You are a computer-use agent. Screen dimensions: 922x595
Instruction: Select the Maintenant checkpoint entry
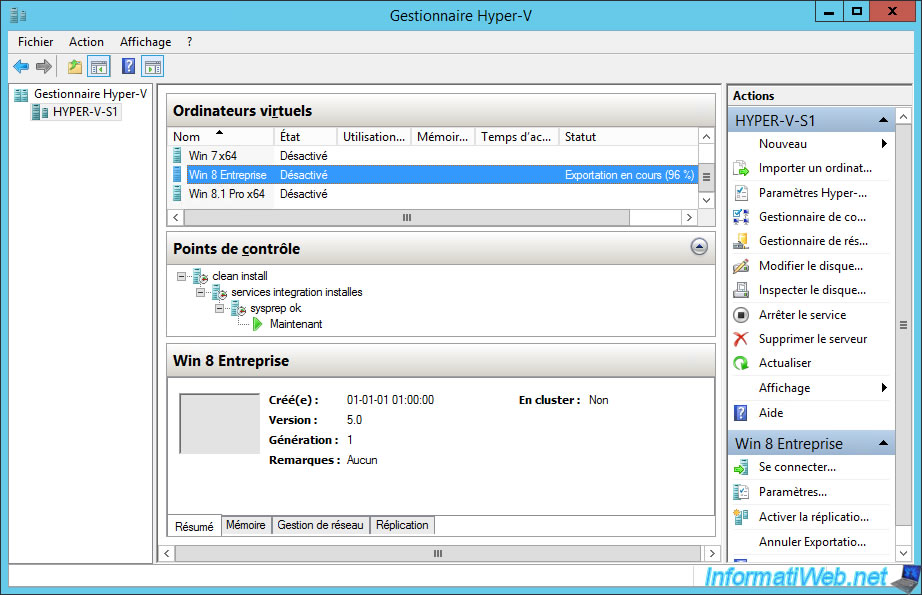(x=296, y=324)
